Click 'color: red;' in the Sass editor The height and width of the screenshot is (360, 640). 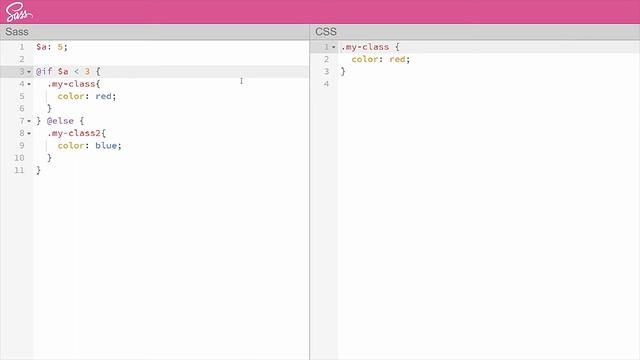coord(87,96)
